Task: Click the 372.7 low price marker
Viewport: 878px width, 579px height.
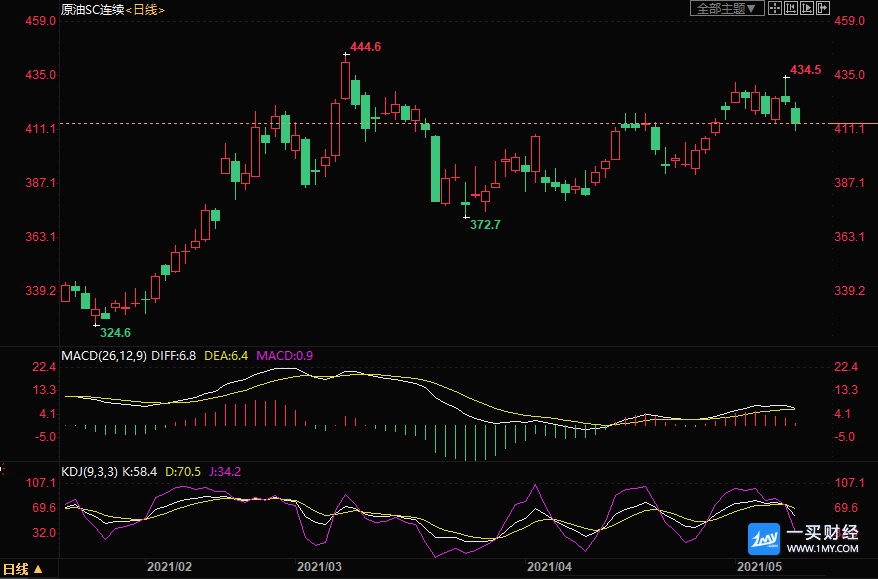Action: [485, 225]
